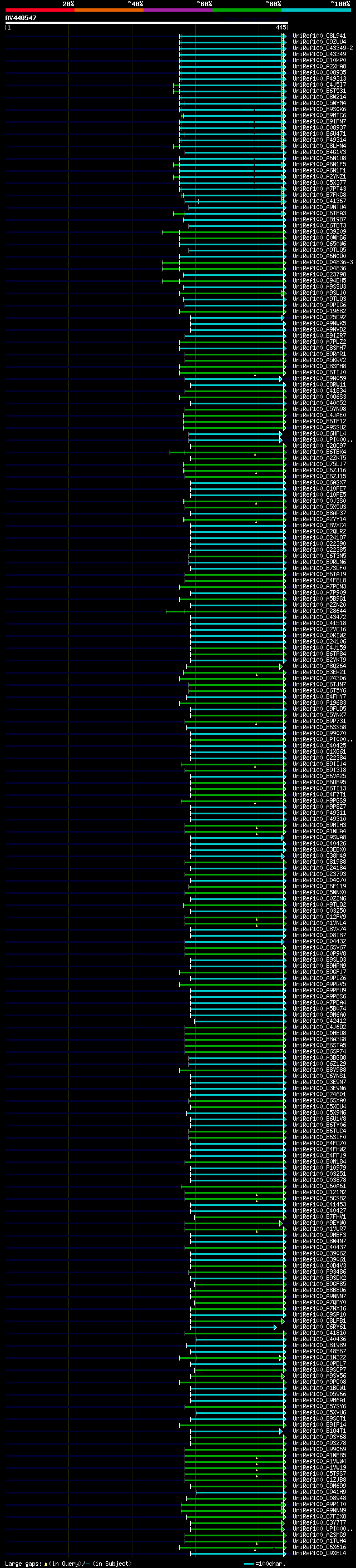
Task: Select the UniRef100_P10979 label
Action: click(319, 1168)
